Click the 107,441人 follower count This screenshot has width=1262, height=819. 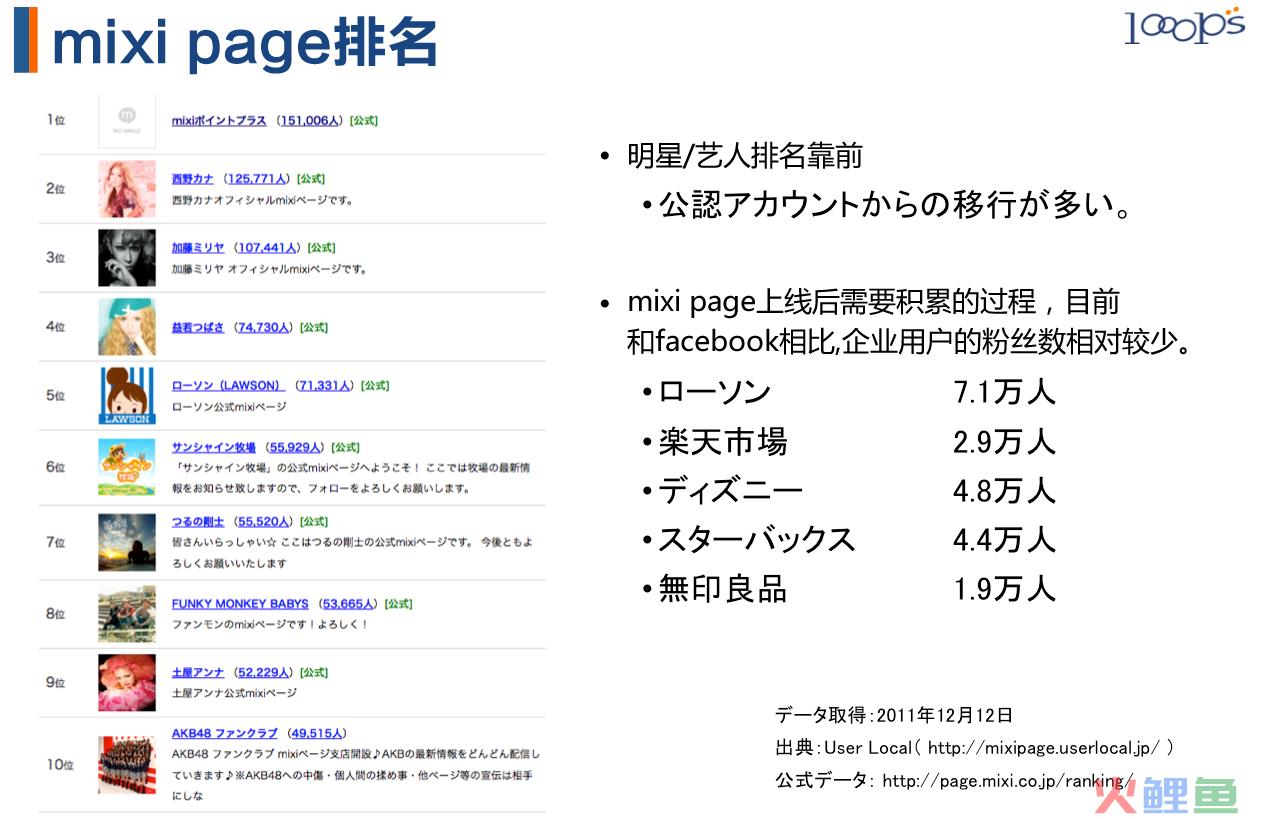(x=269, y=247)
